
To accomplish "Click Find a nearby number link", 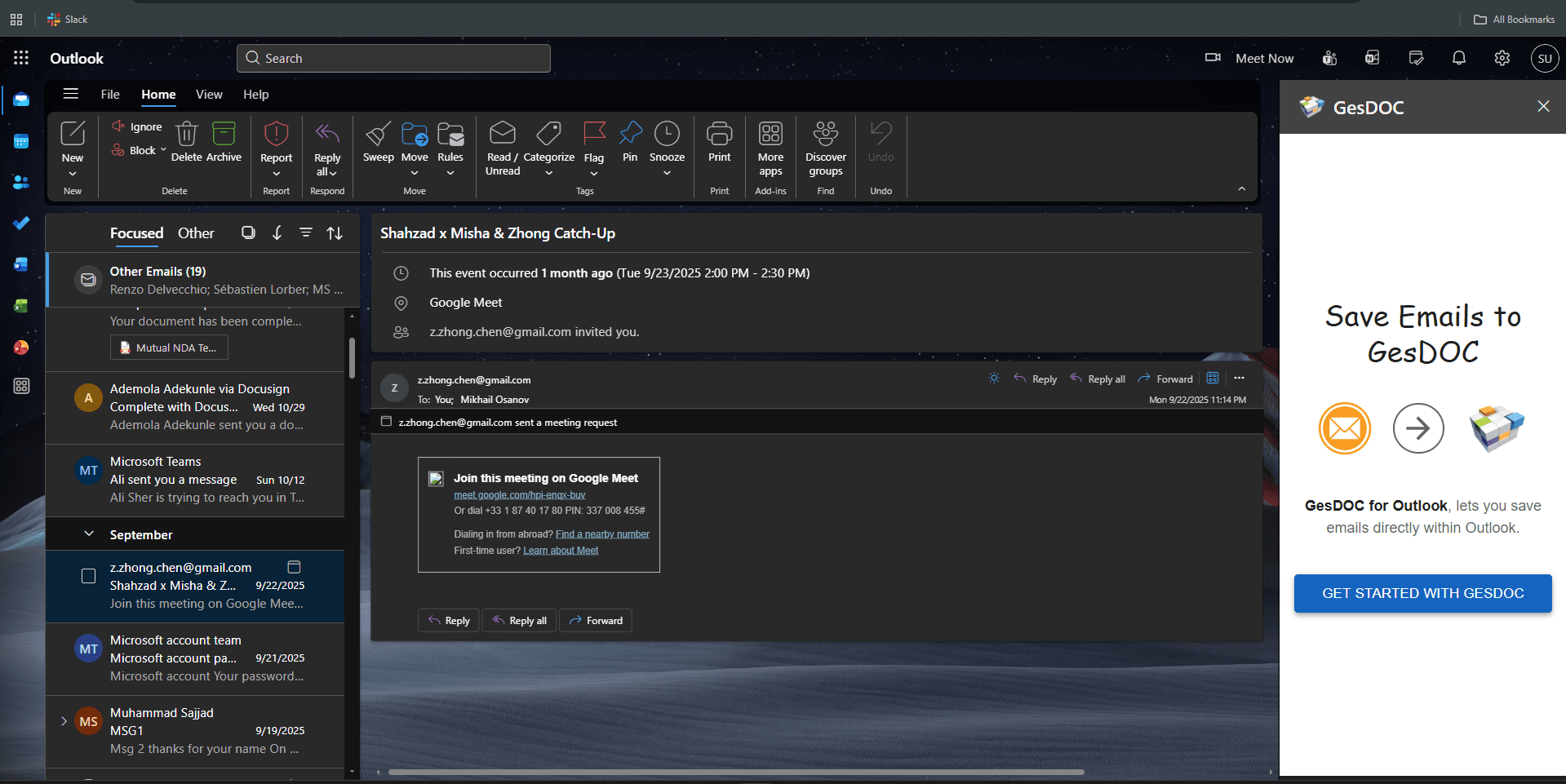I will (x=602, y=534).
